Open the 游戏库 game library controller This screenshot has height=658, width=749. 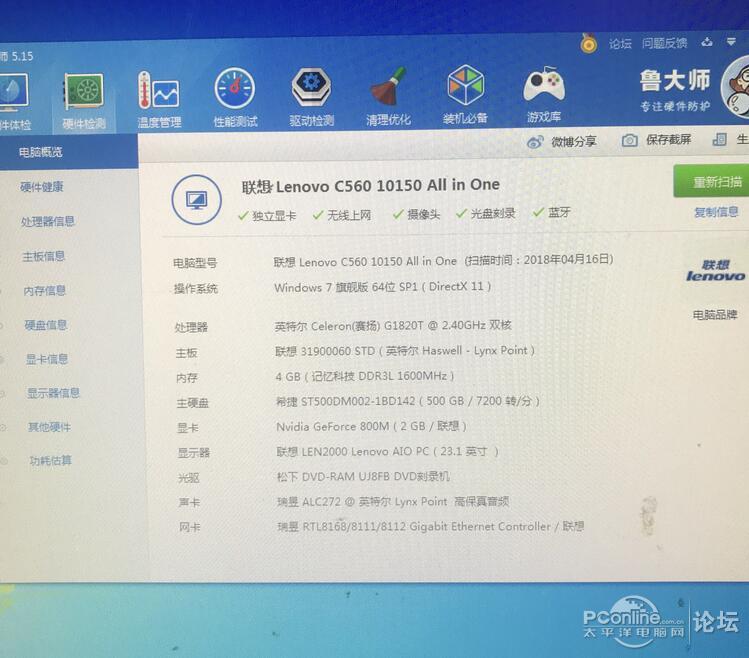(x=544, y=95)
